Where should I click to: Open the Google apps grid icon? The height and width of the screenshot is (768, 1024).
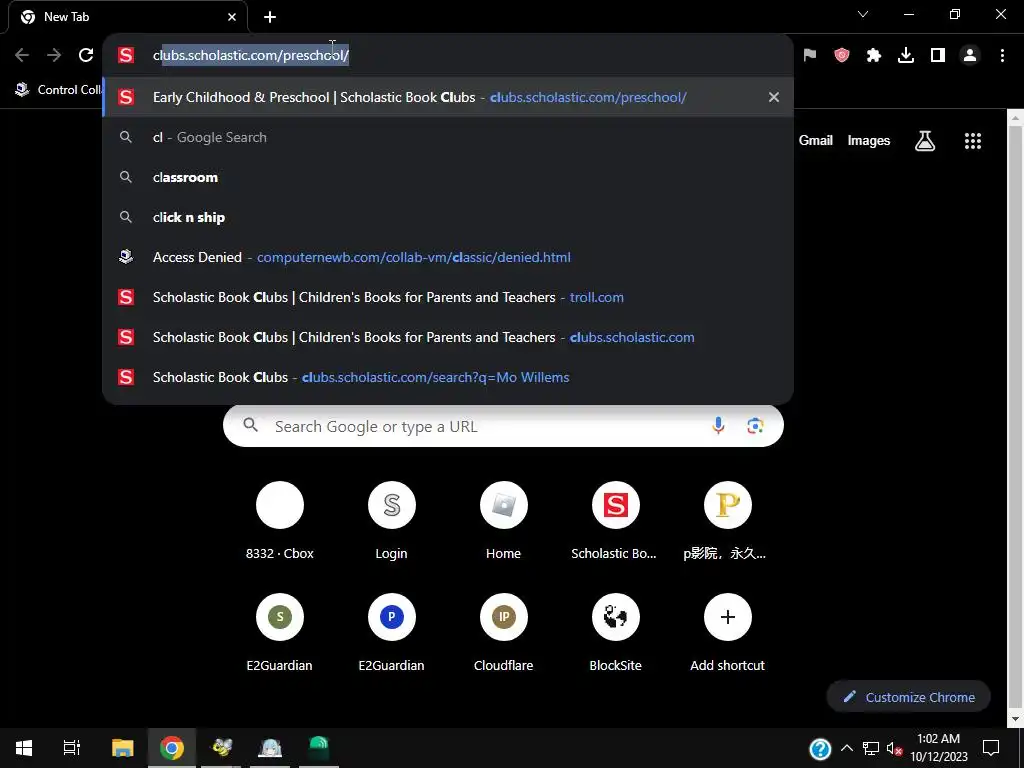(x=973, y=140)
